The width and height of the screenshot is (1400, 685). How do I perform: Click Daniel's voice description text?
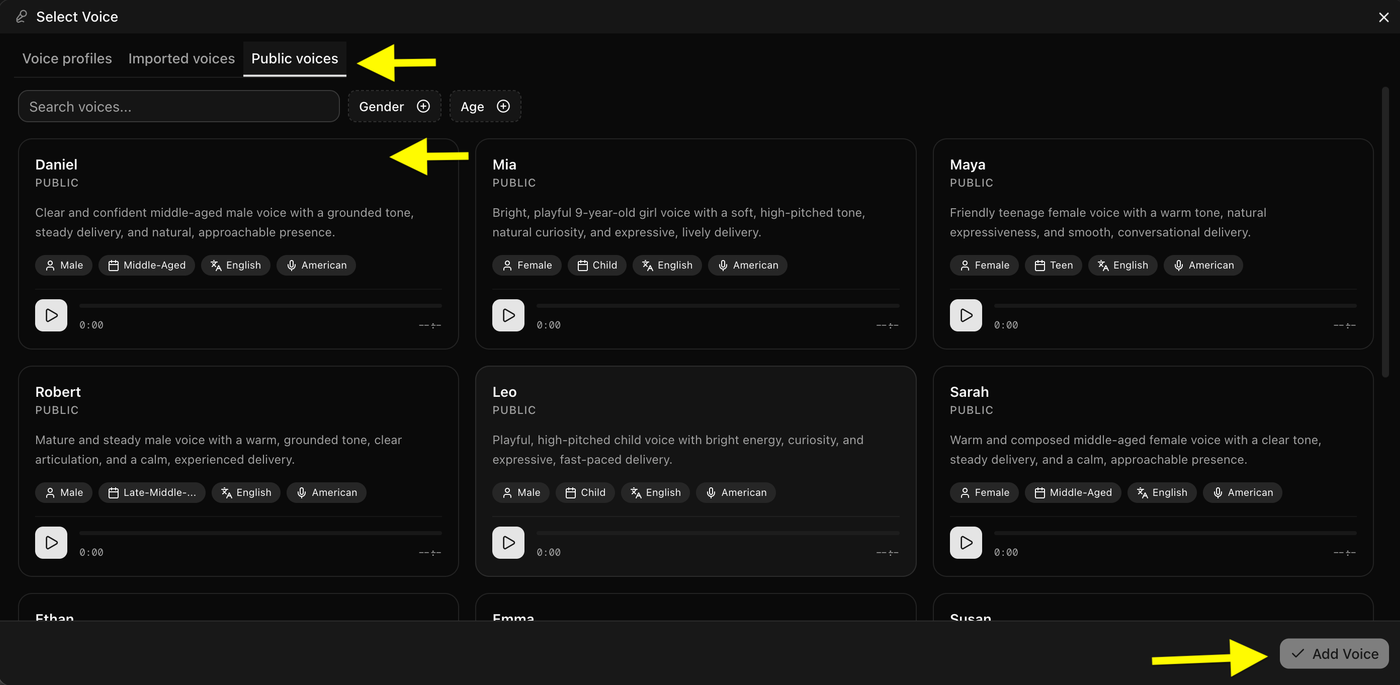pyautogui.click(x=225, y=222)
